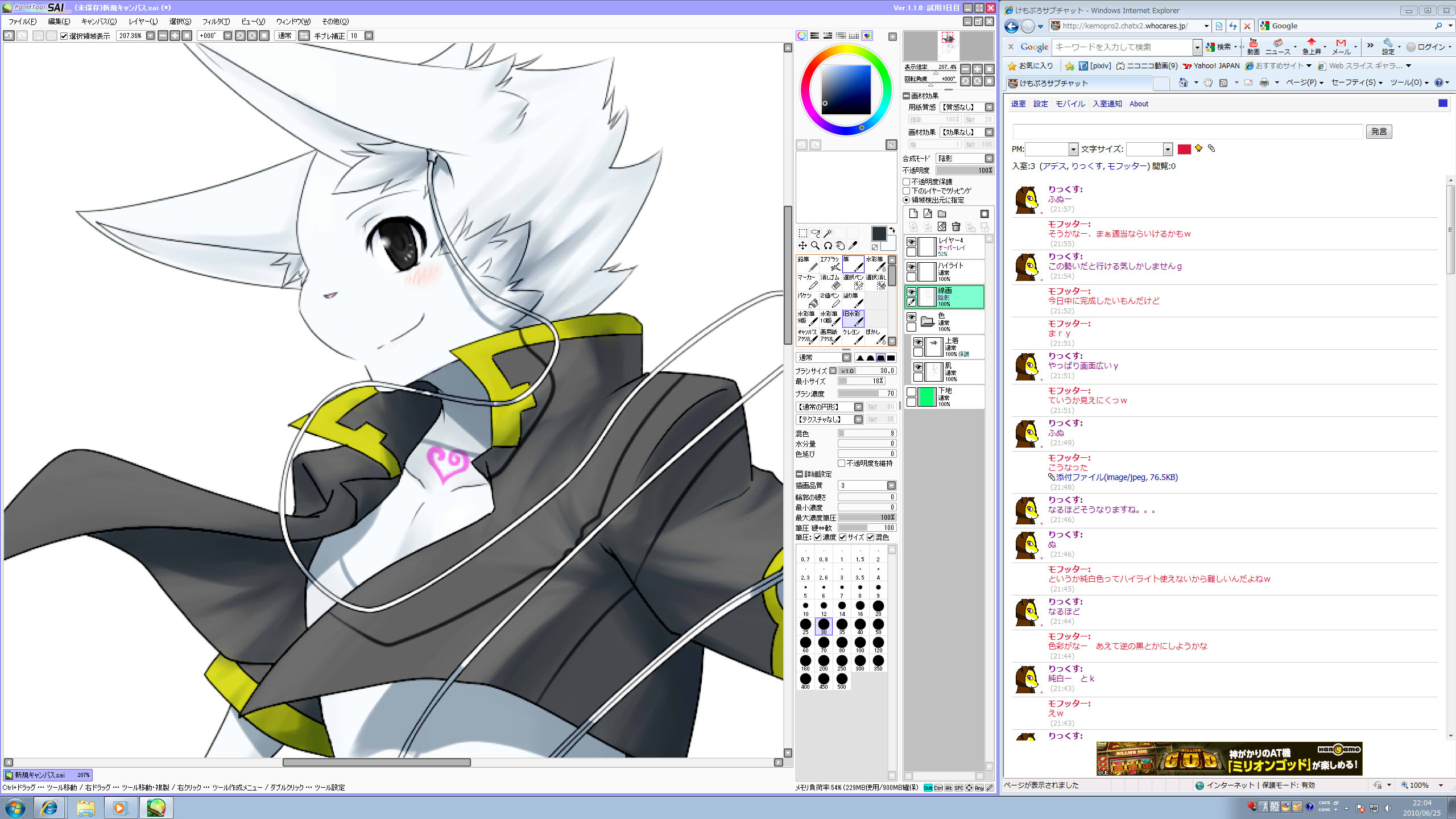This screenshot has width=1456, height=819.
Task: Click the 発言 submit button in chat
Action: coord(1379,132)
